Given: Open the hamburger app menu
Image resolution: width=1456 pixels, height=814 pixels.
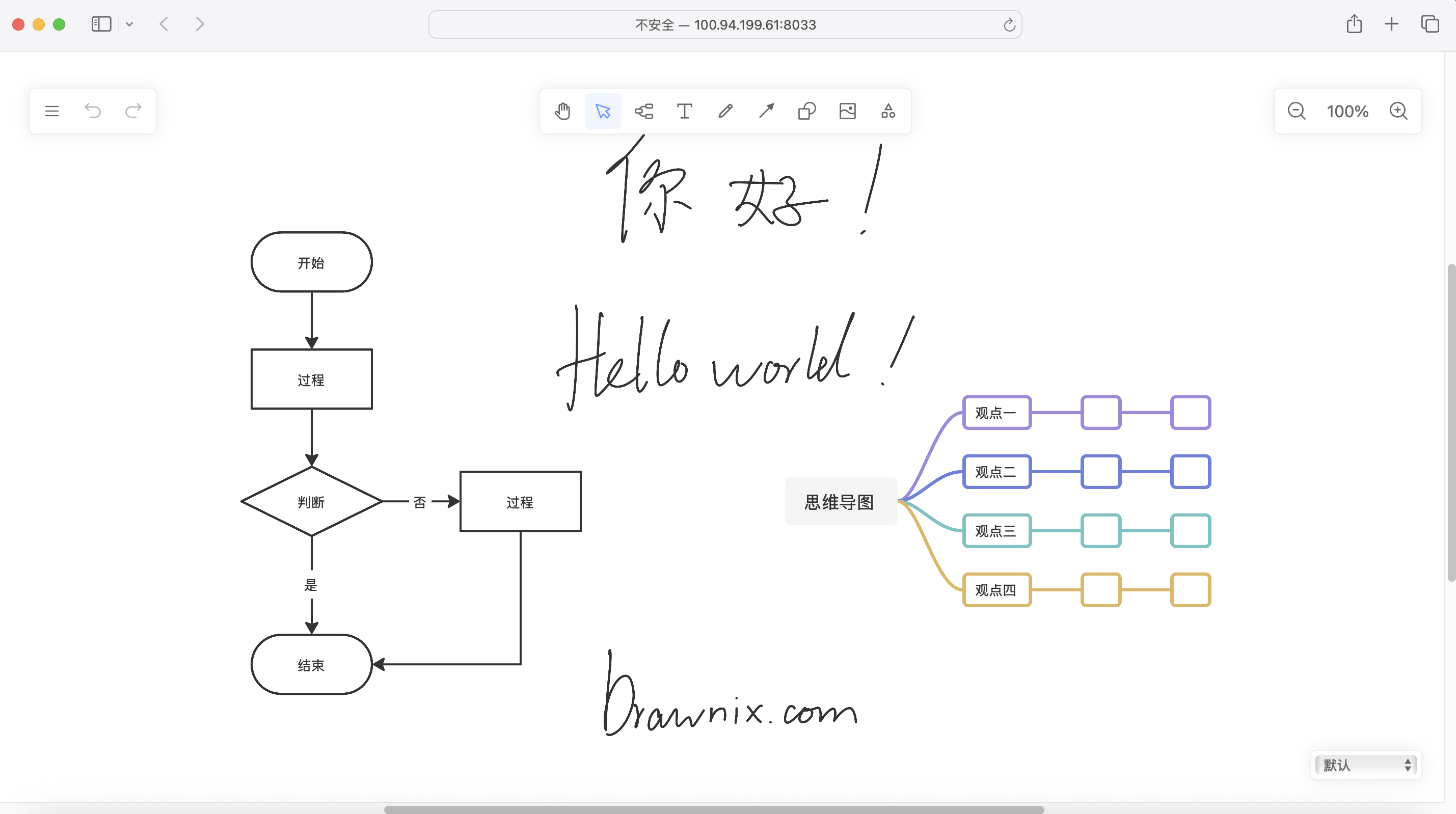Looking at the screenshot, I should tap(52, 111).
